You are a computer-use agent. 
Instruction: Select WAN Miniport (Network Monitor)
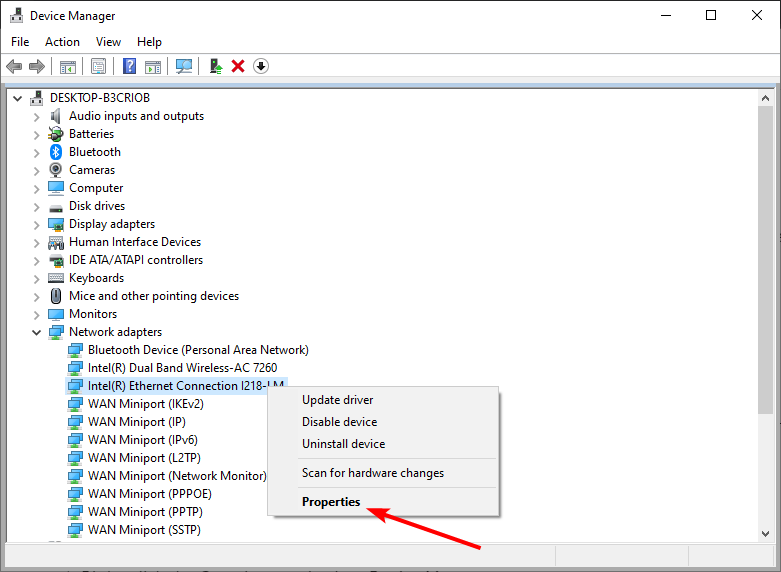[177, 476]
